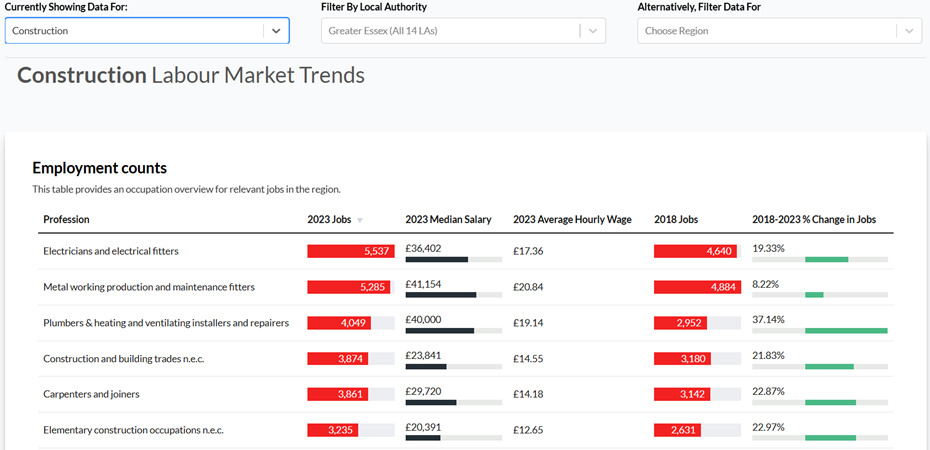Select the Electricians and electrical fitters row
The image size is (930, 450).
pos(111,251)
